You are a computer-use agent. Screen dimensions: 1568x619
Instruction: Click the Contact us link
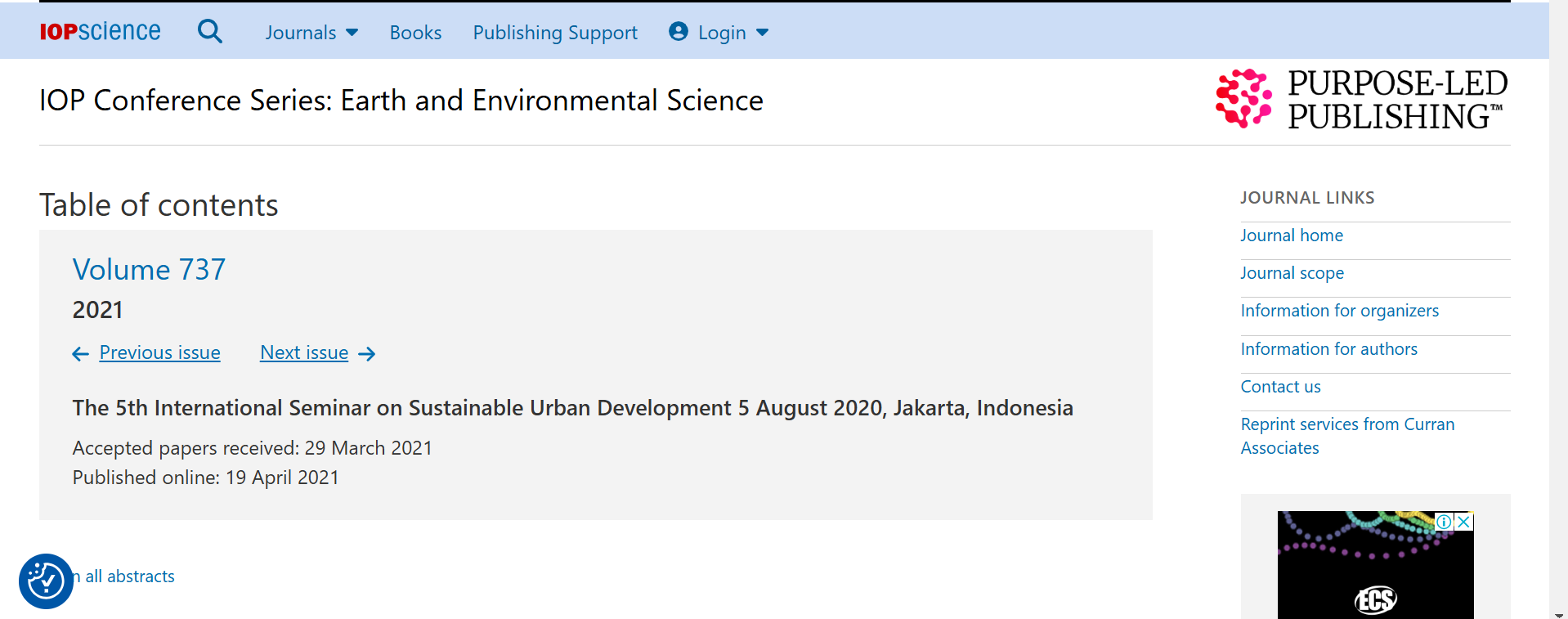click(1280, 387)
